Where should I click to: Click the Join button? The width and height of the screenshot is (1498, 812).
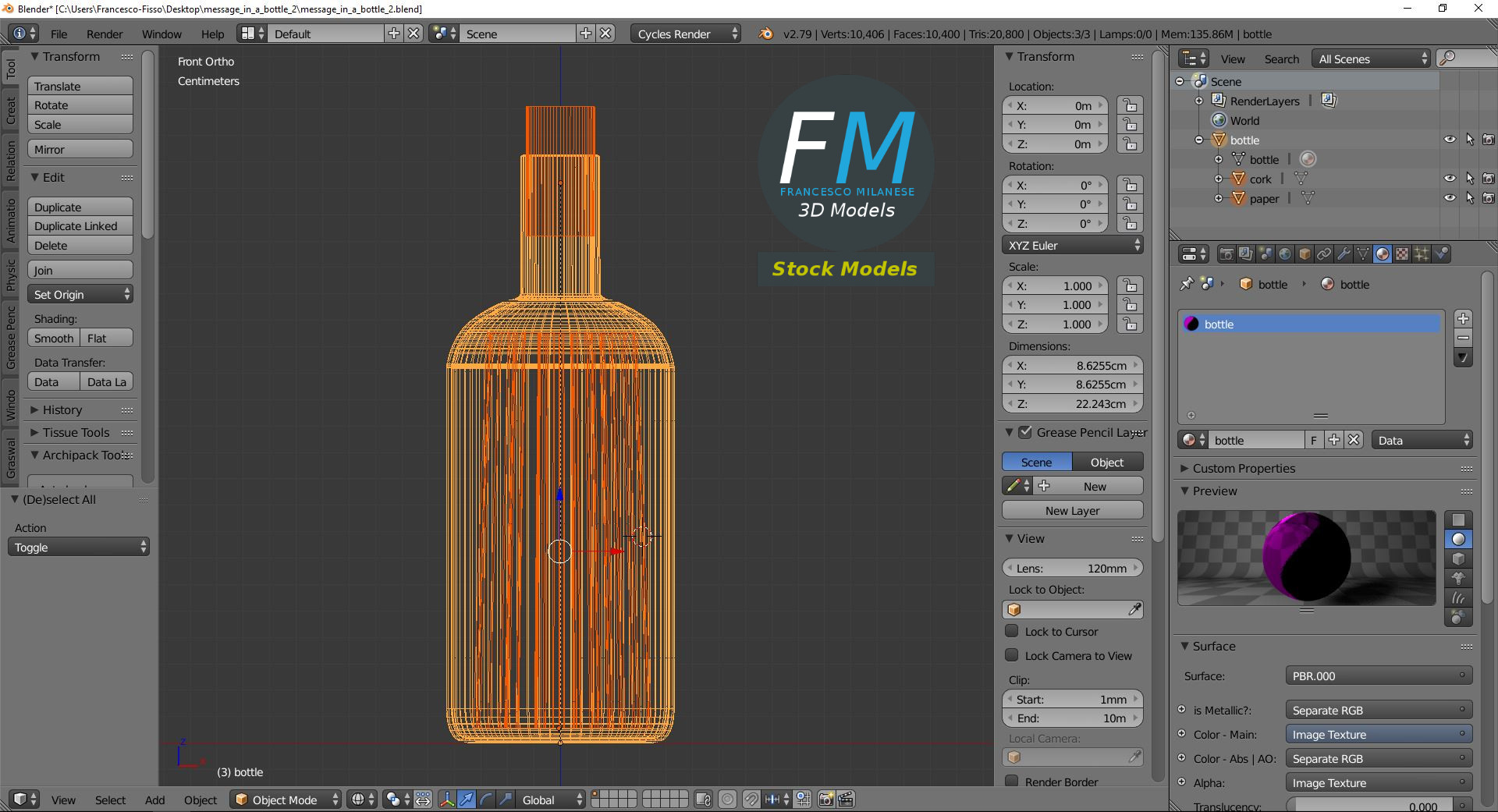(80, 270)
